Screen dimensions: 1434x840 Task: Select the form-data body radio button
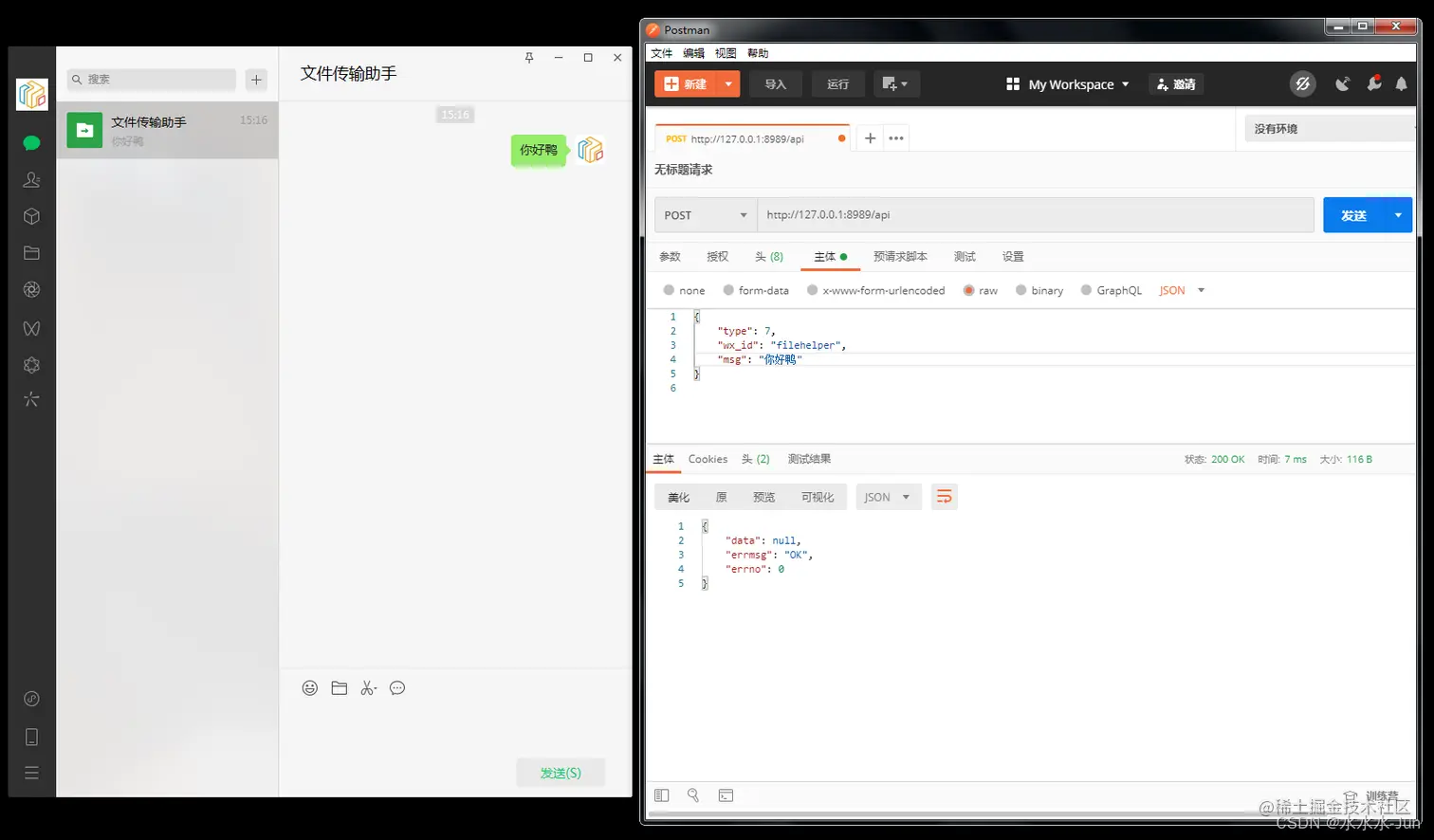[x=728, y=290]
